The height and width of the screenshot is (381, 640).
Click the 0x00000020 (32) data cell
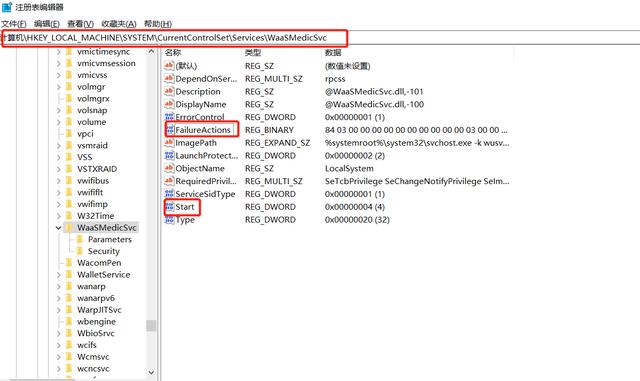[x=357, y=220]
